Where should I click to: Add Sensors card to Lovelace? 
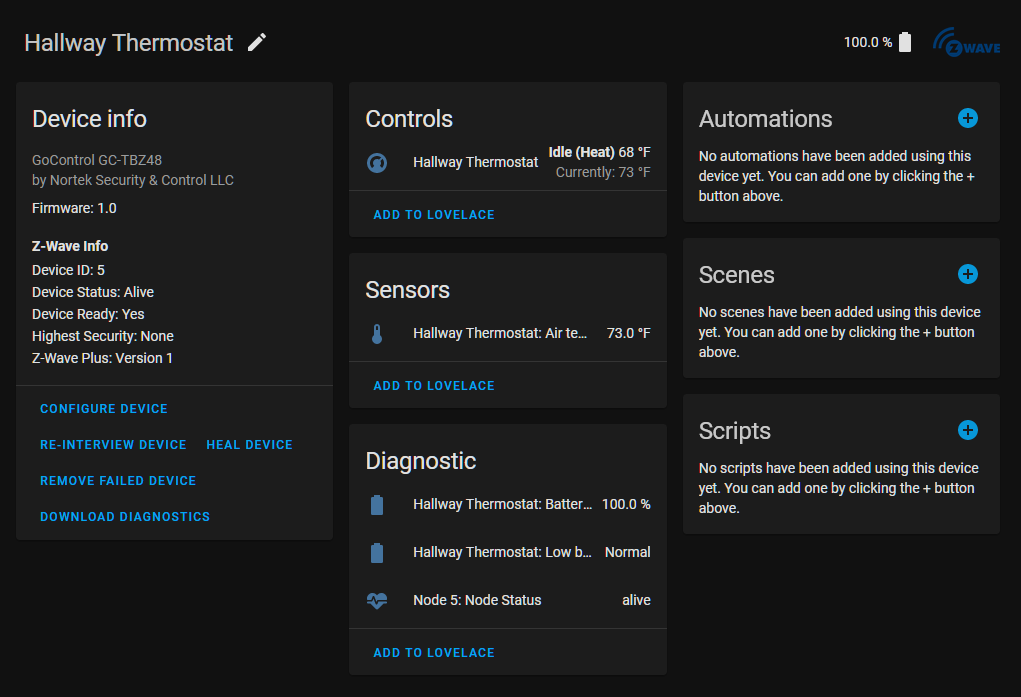(434, 386)
